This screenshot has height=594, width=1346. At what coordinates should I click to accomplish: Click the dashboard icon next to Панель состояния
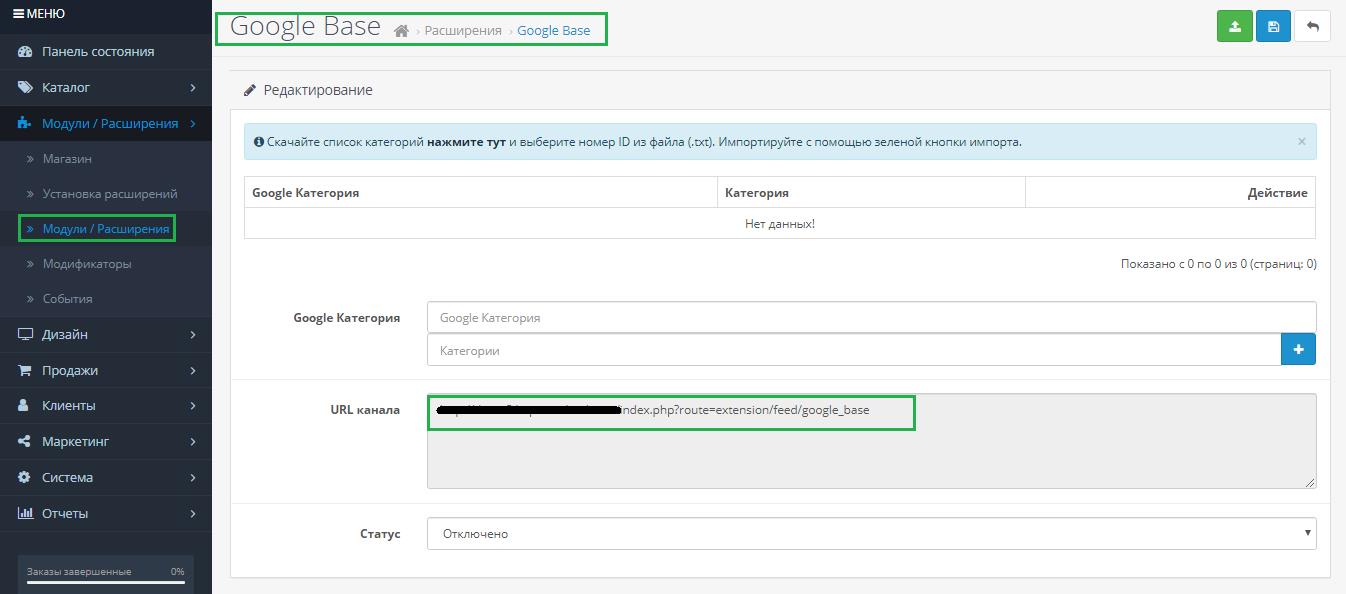(x=25, y=51)
